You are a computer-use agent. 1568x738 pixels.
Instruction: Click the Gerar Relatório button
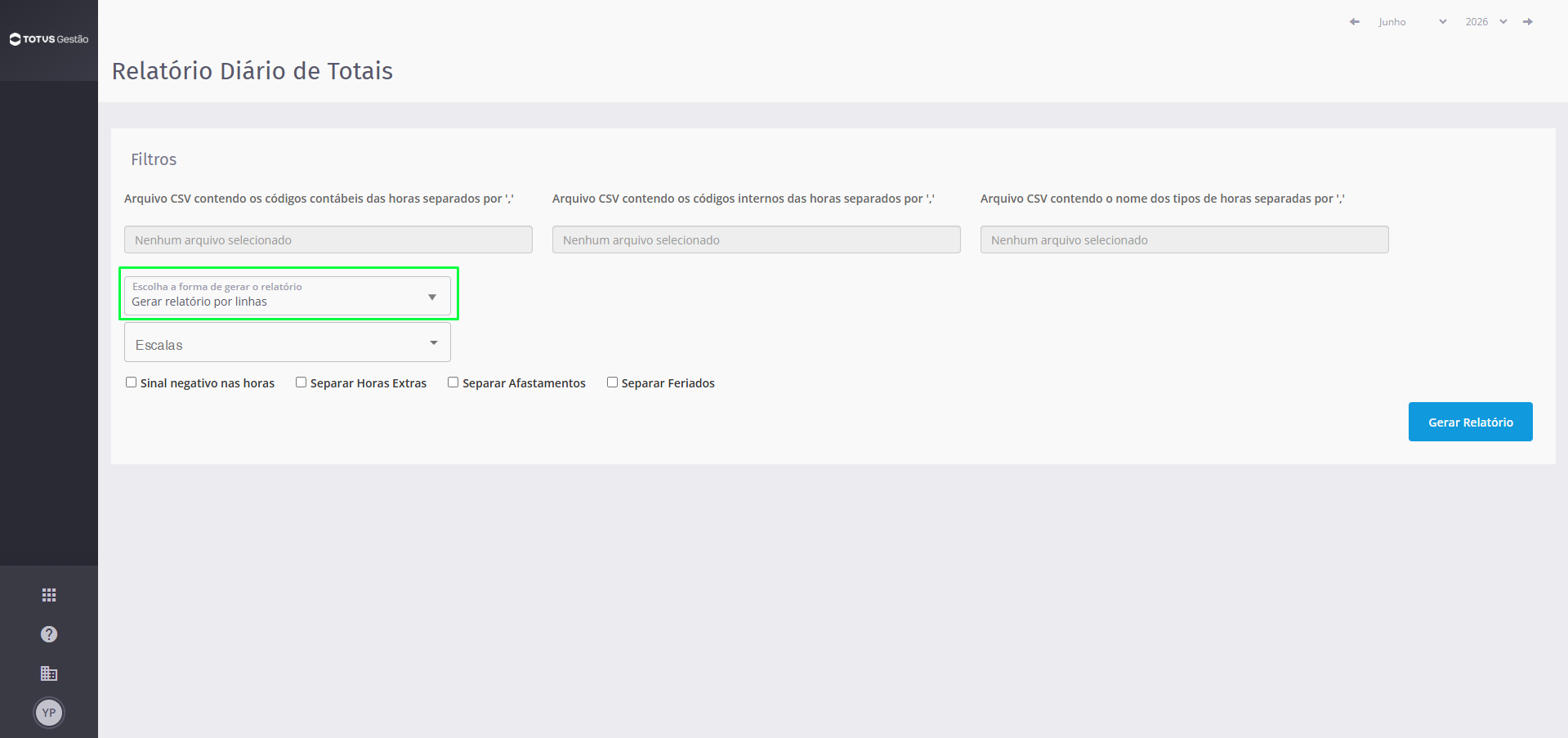[1471, 422]
